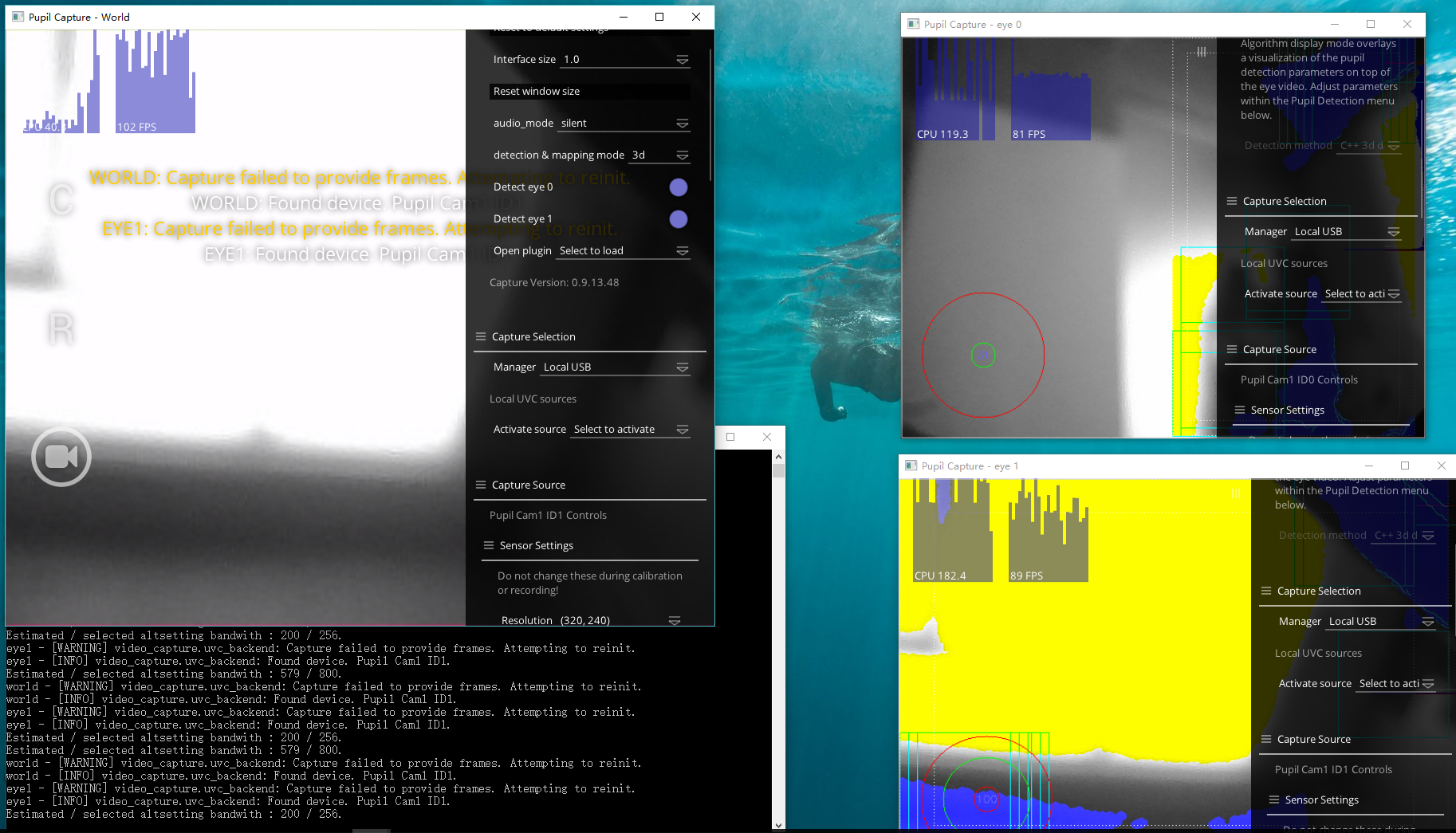Click the hamburger icon beside Capture Source in eye 0 window
This screenshot has height=833, width=1456.
tap(1232, 349)
